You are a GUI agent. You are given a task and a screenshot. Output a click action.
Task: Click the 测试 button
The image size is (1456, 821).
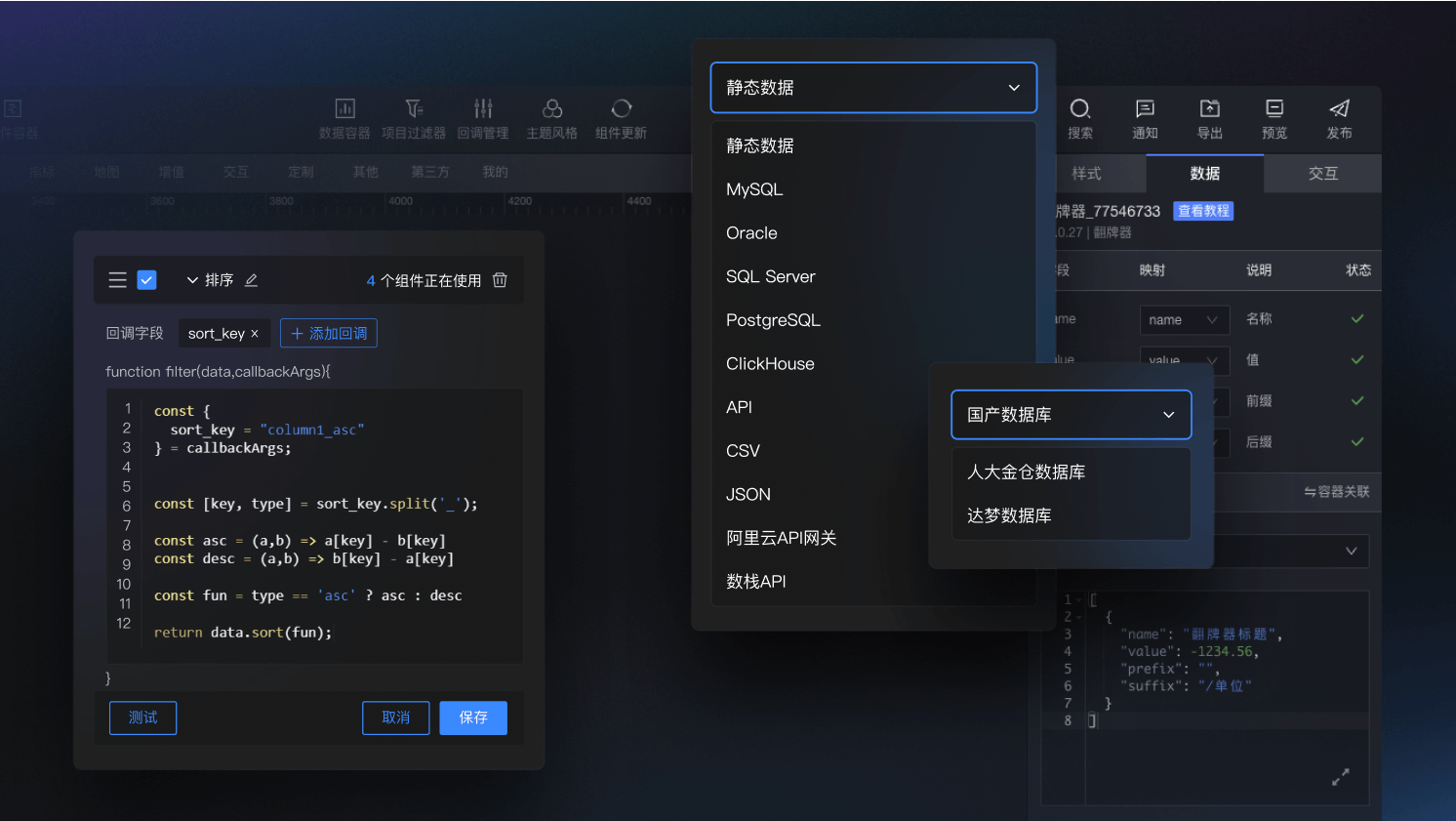[x=143, y=718]
